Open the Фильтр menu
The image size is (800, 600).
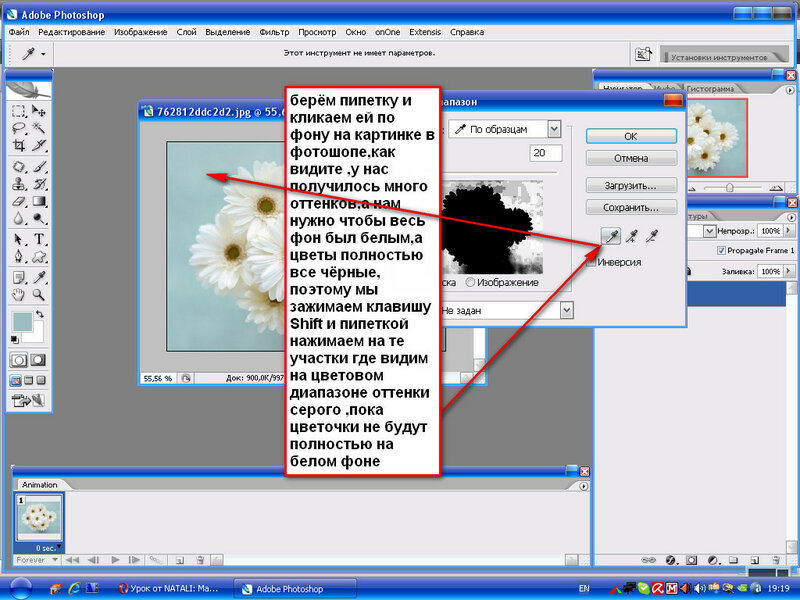[274, 32]
